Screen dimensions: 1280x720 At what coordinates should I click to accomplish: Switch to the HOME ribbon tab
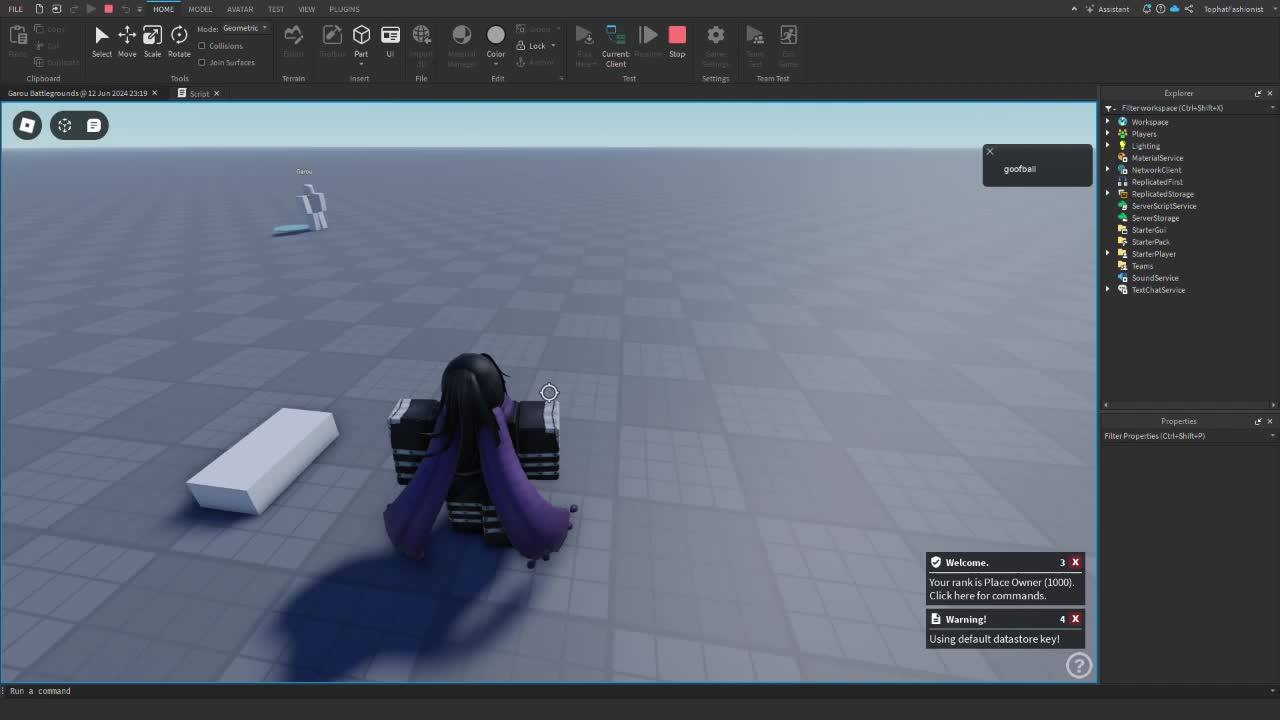click(x=163, y=9)
